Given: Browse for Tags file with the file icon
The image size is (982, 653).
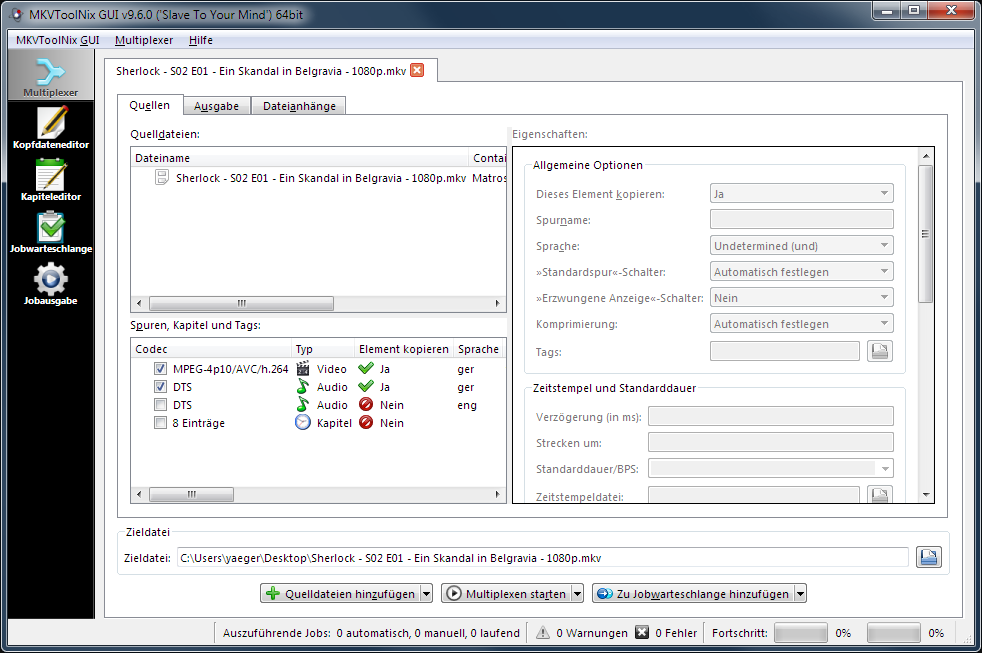Looking at the screenshot, I should pyautogui.click(x=880, y=351).
